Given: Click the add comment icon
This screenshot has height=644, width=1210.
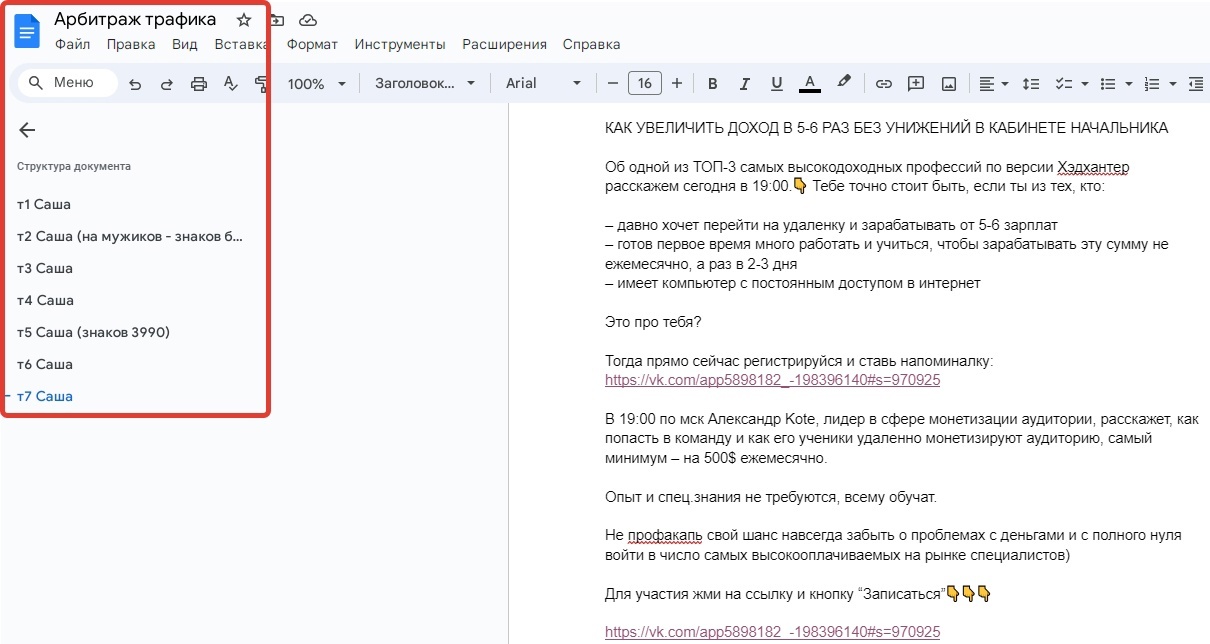Looking at the screenshot, I should [x=915, y=84].
